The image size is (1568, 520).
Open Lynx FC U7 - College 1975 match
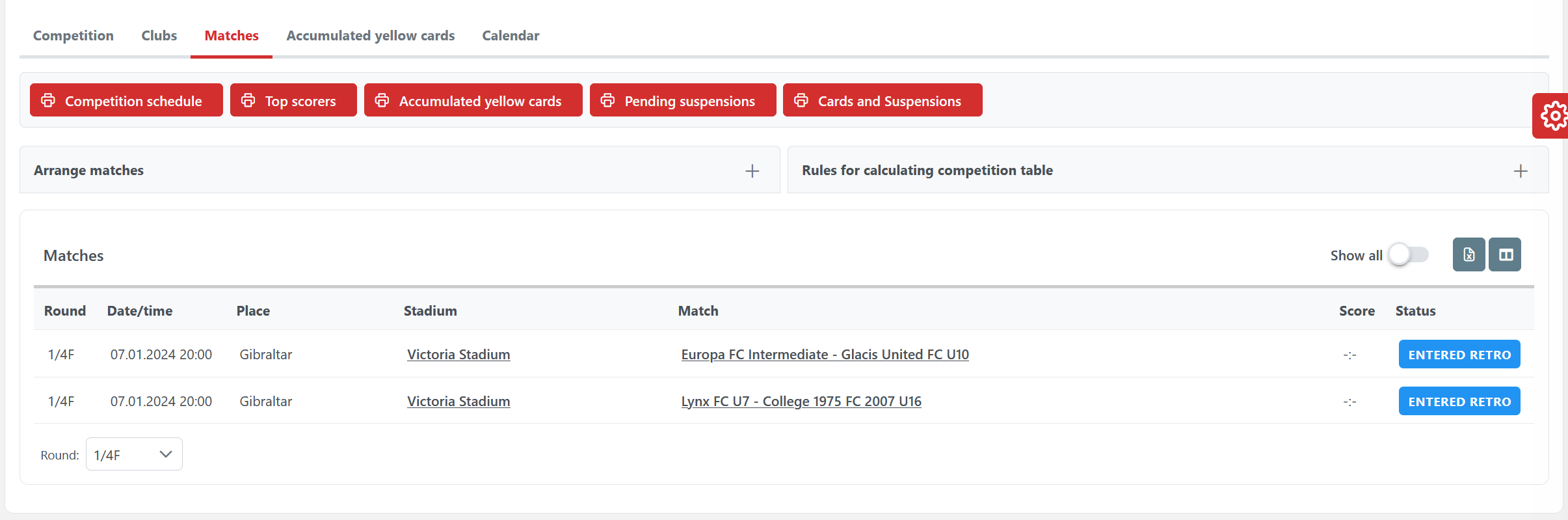801,402
